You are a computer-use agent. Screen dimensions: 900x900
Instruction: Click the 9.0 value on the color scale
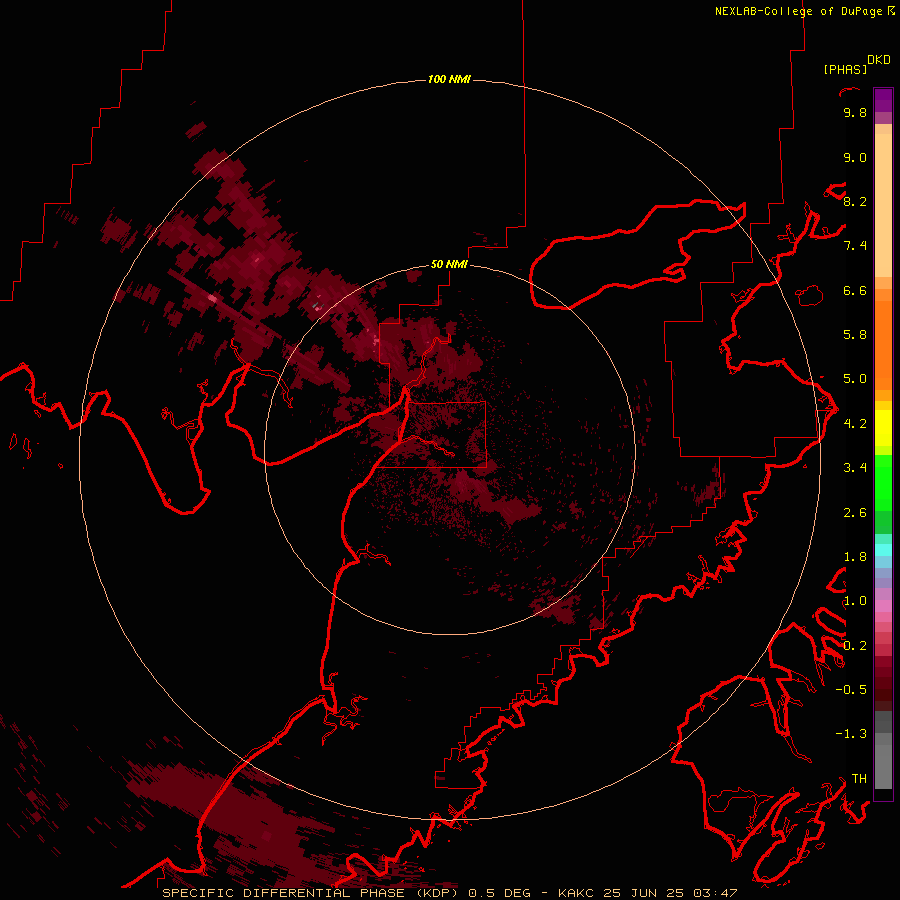tap(855, 157)
